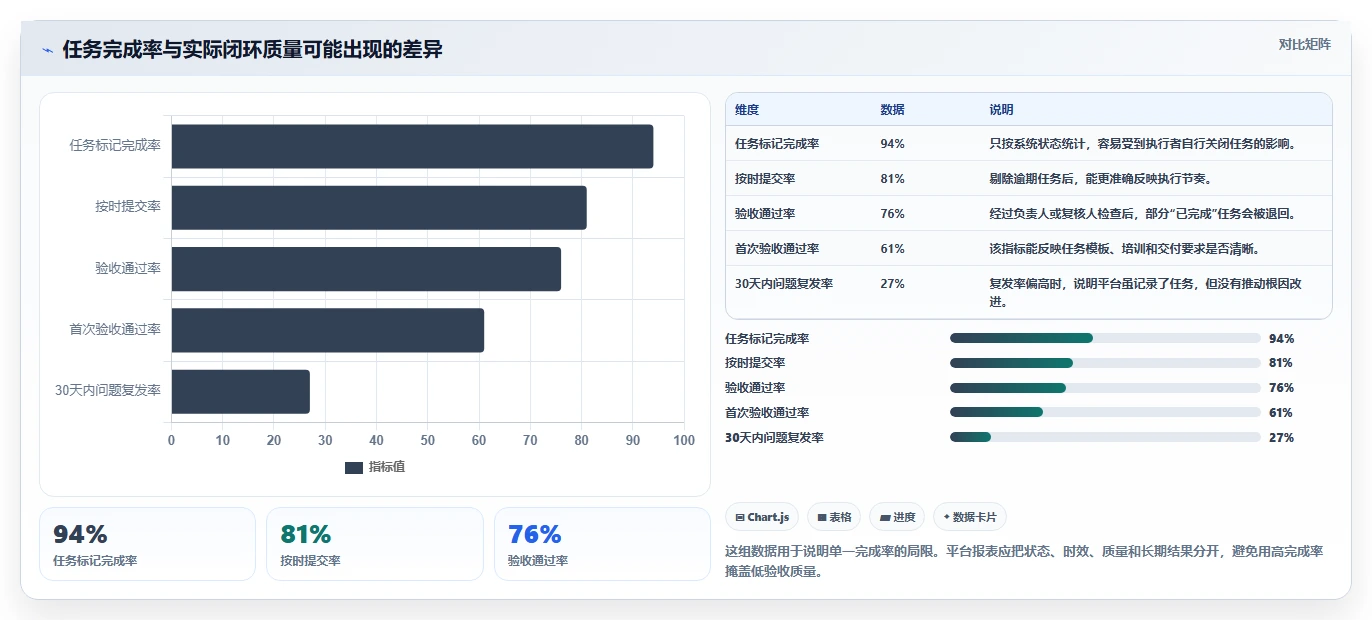Click the 94% table data cell
Viewport: 1372px width, 620px height.
[892, 144]
